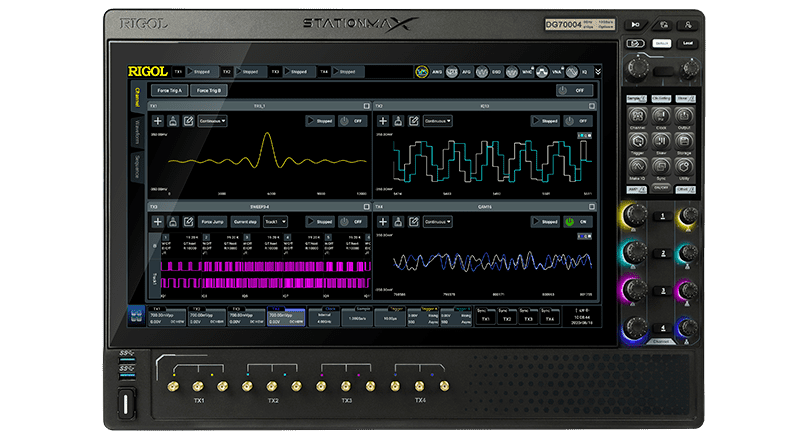Viewport: 810px width, 440px height.
Task: Maximize the TX4 panel with its corner icon
Action: point(593,207)
